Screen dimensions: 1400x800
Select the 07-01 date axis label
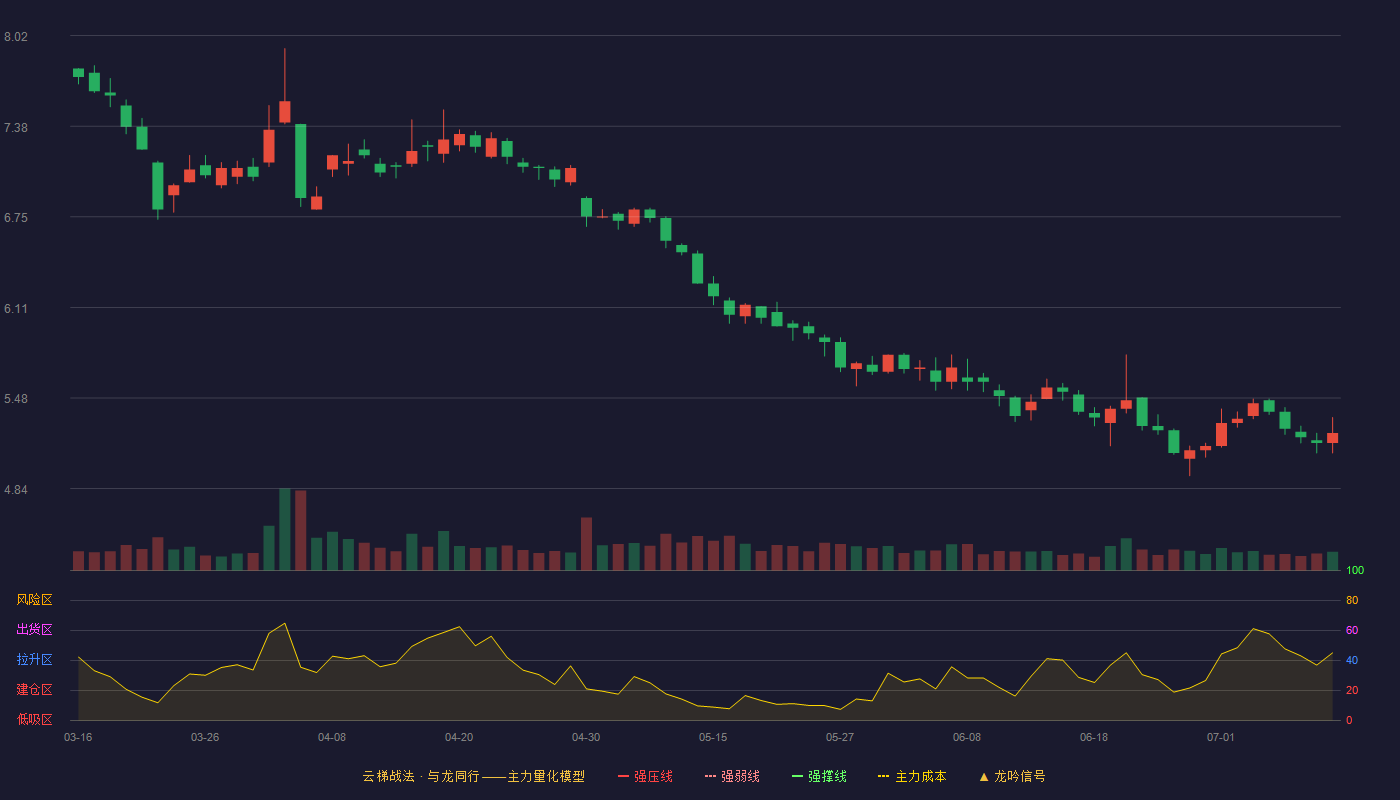1221,737
